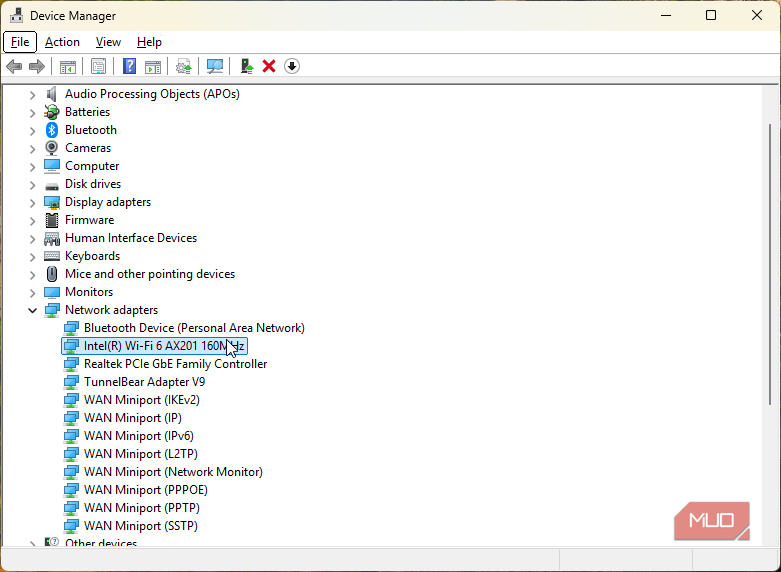Expand the Audio Processing Objects (APOs) node
This screenshot has height=572, width=781.
32,95
